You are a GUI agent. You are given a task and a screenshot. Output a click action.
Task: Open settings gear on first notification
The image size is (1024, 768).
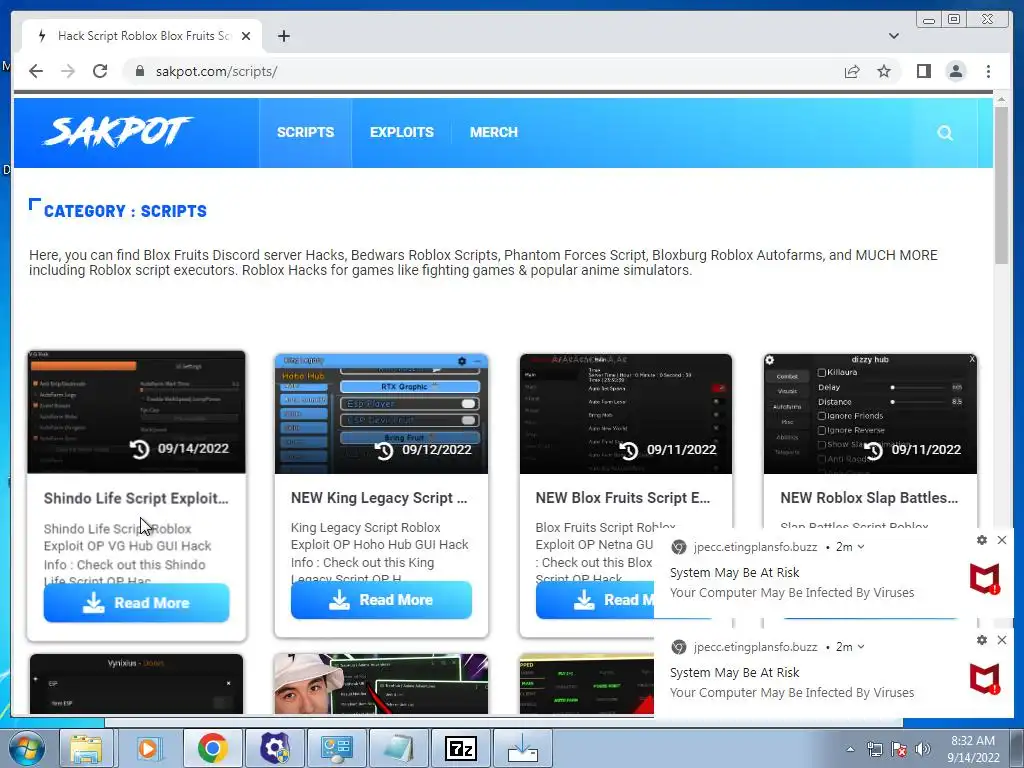point(982,540)
